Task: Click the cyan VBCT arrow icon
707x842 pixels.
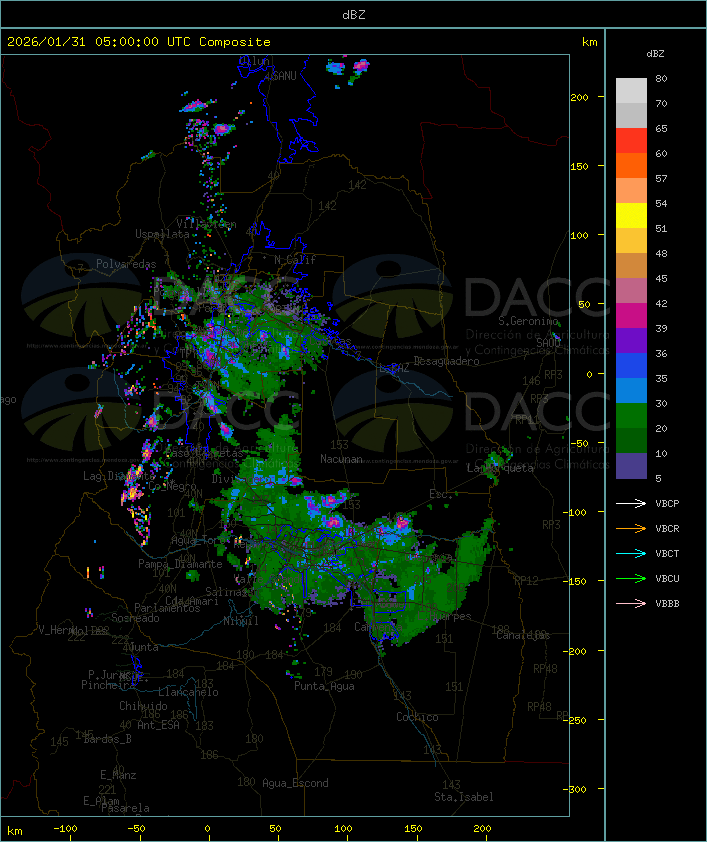Action: coord(631,553)
